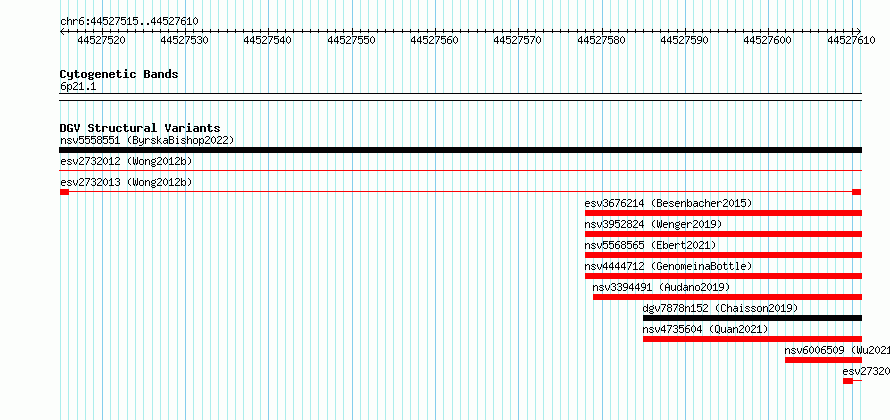This screenshot has height=420, width=890.
Task: Open the esv2732012 (Wong2012b) label
Action: coord(126,161)
